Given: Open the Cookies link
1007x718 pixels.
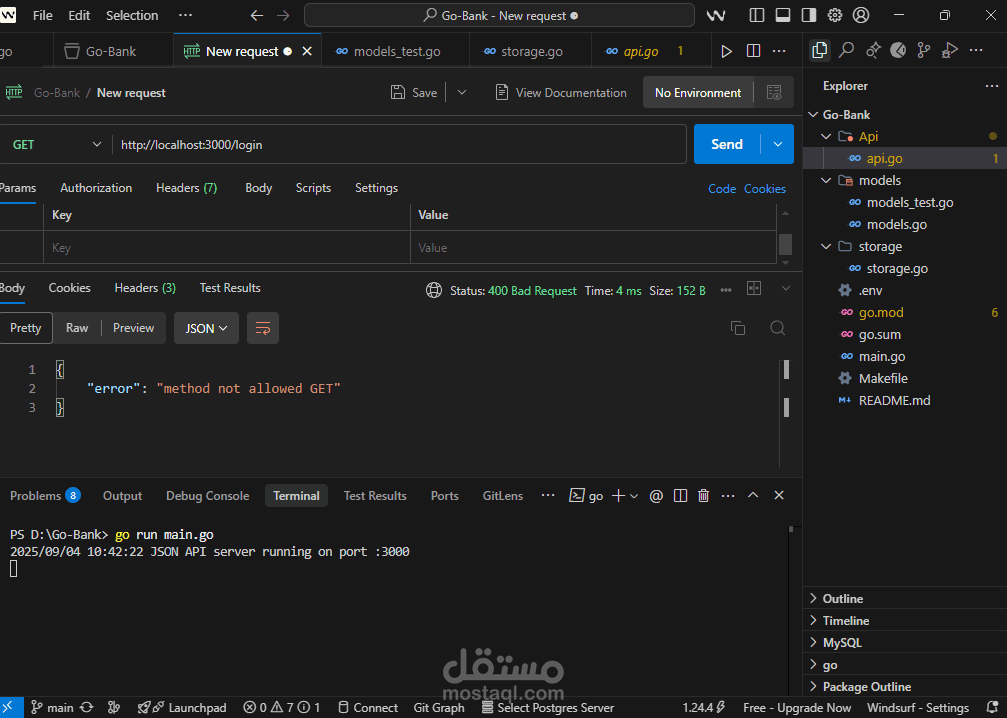Looking at the screenshot, I should 765,189.
